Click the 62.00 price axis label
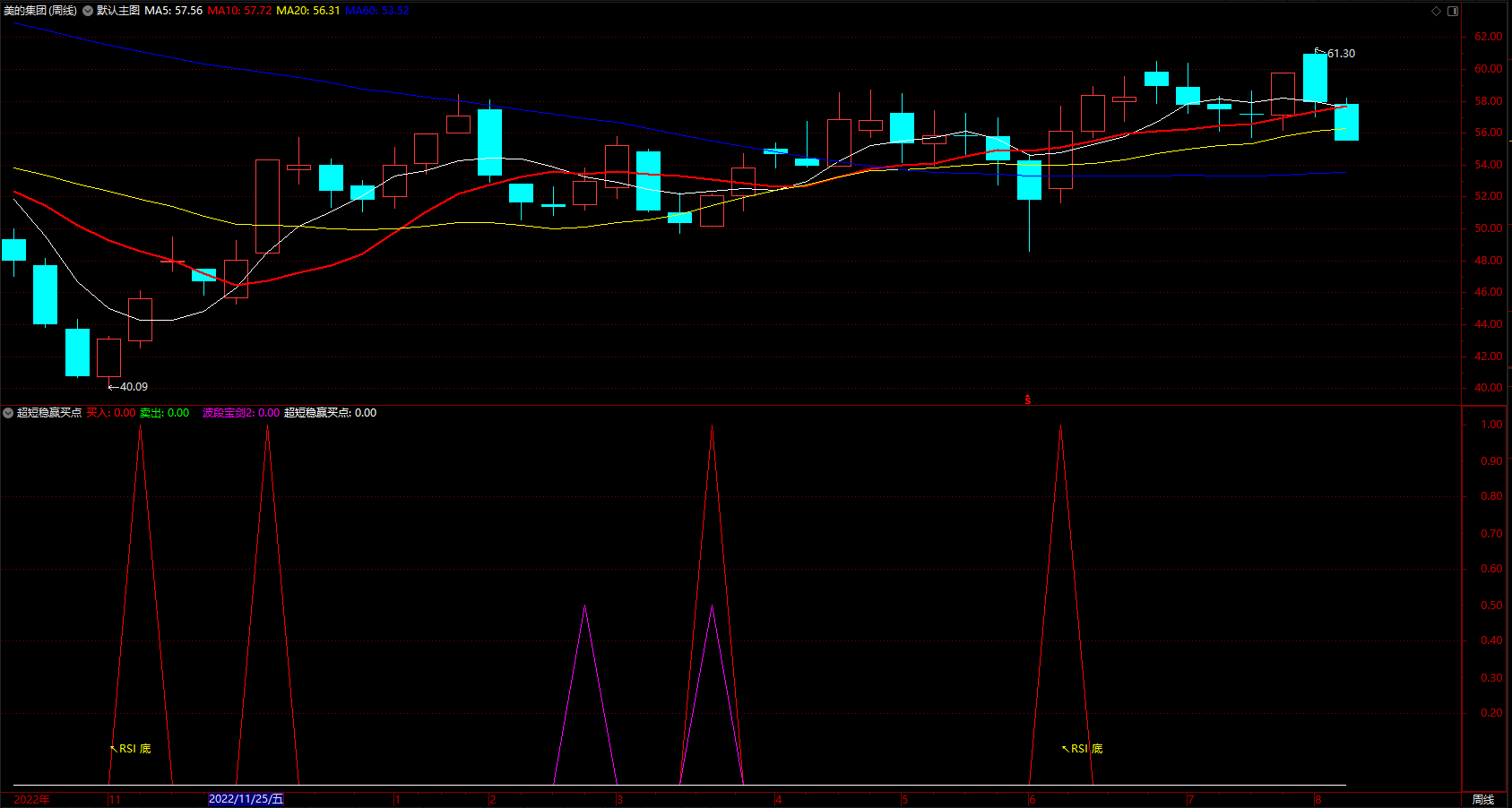This screenshot has width=1512, height=808. (x=1488, y=37)
